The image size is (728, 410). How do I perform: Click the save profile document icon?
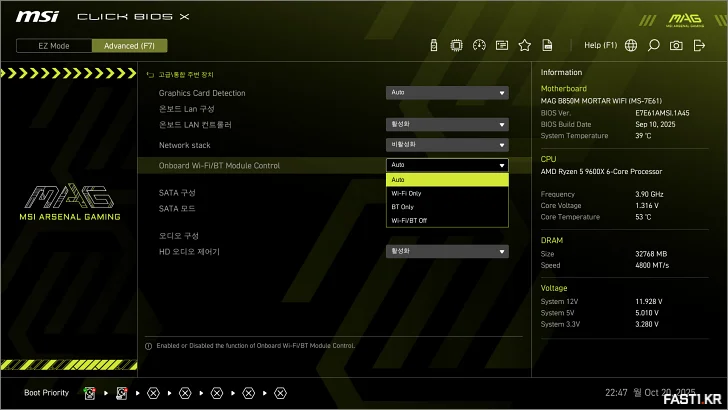(x=547, y=46)
